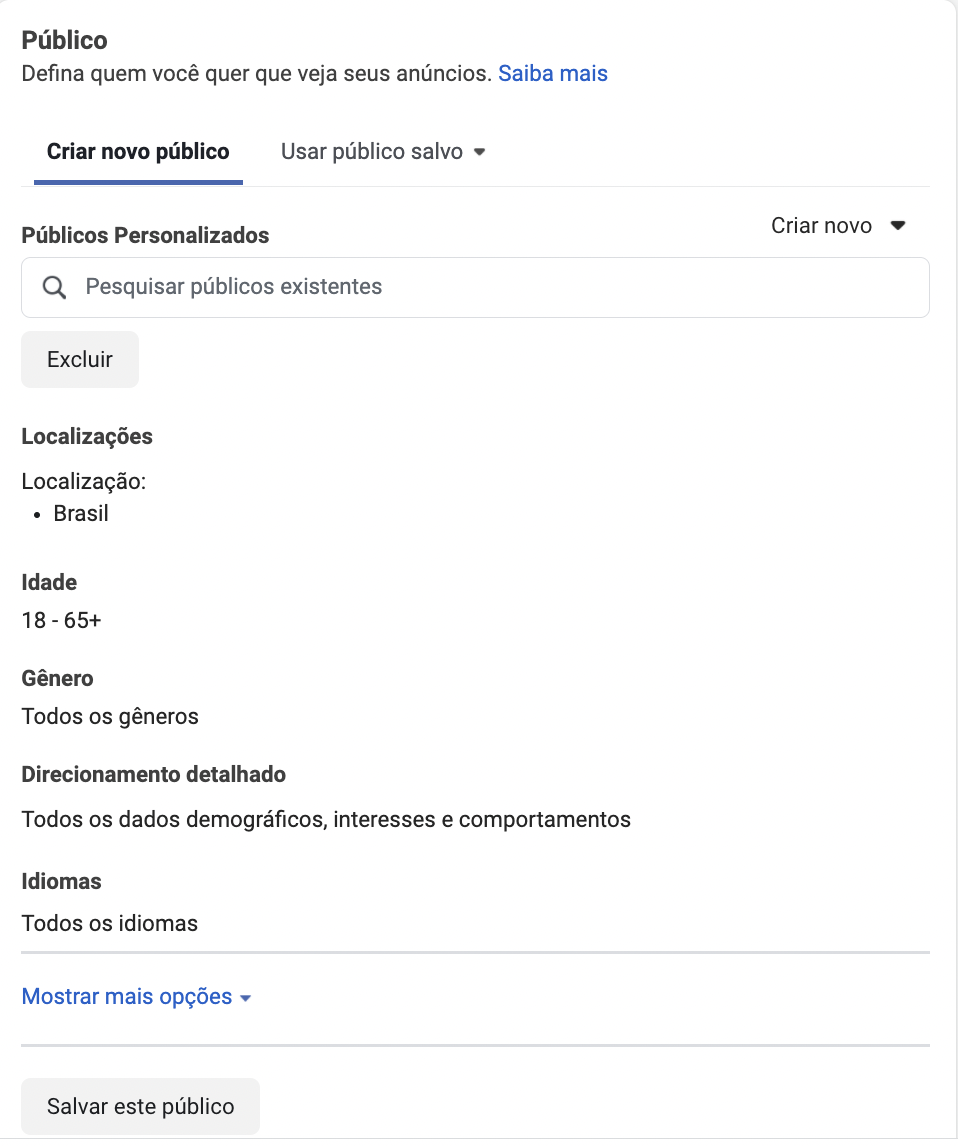Switch to the Criar novo público tab
This screenshot has height=1146, width=958.
pos(138,152)
